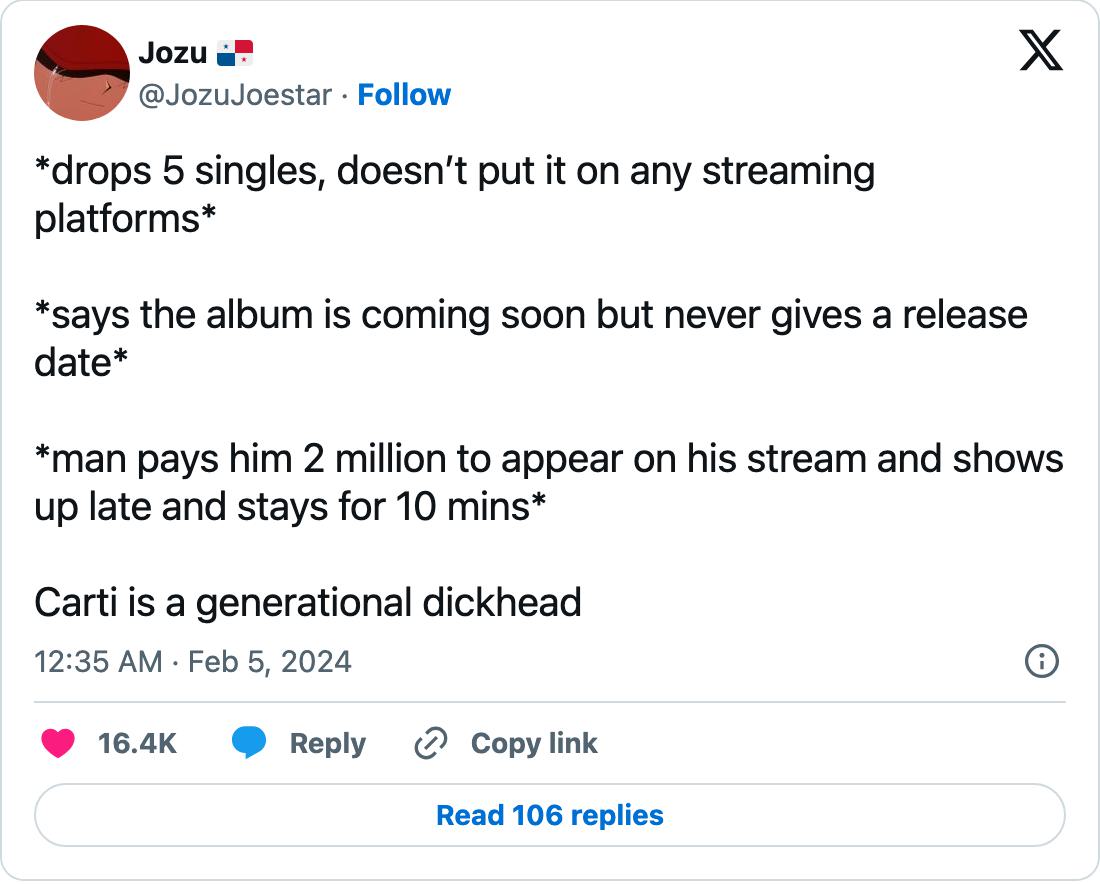Click the X logo in the corner
Image resolution: width=1100 pixels, height=884 pixels.
(1041, 50)
